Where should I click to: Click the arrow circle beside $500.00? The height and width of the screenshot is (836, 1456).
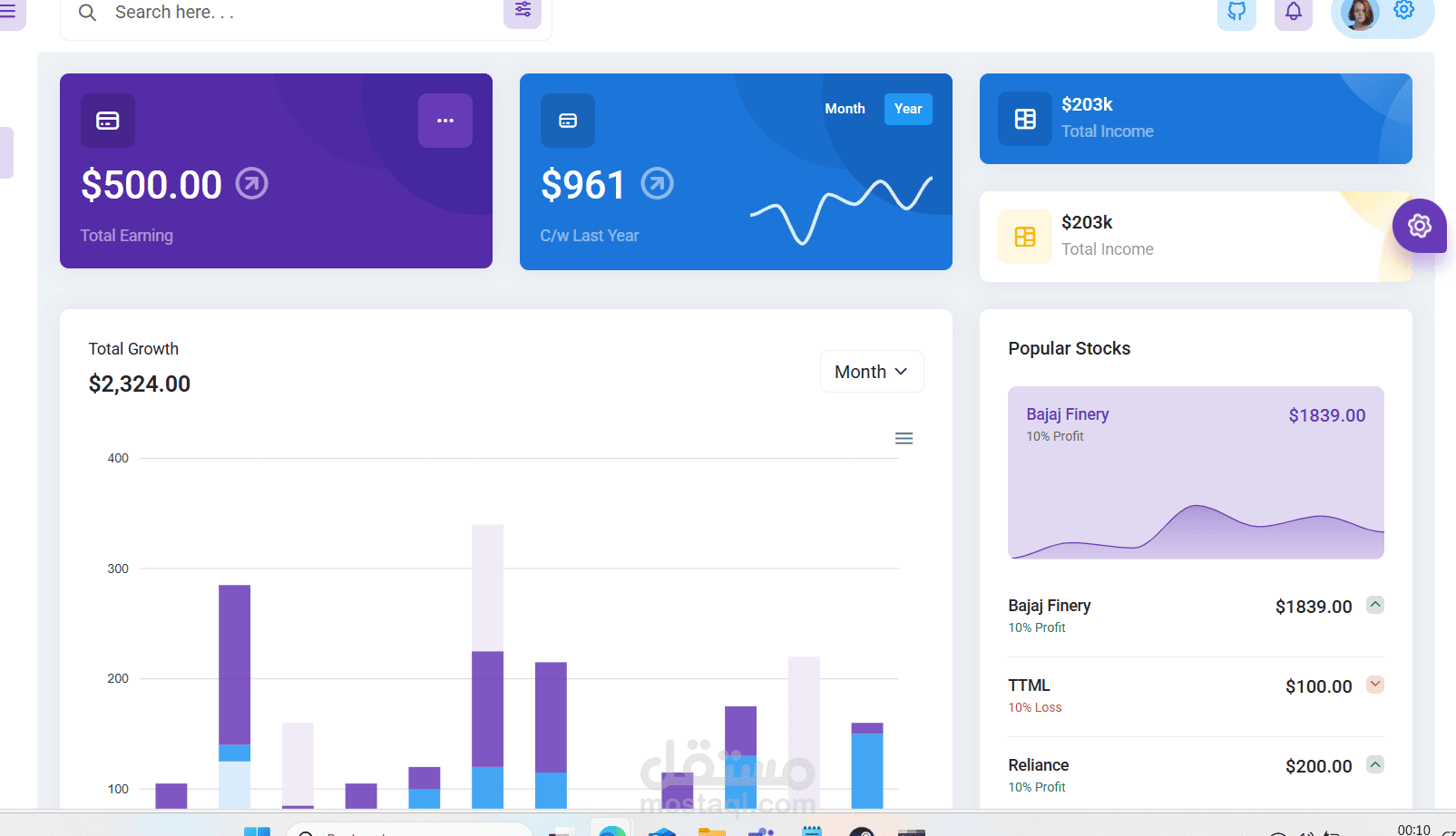point(252,183)
